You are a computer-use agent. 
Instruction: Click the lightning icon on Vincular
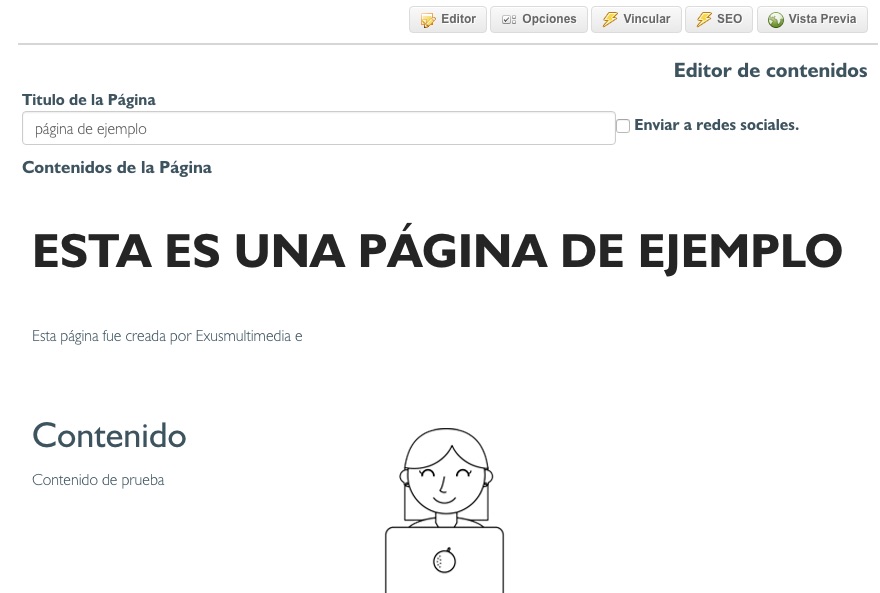pyautogui.click(x=609, y=20)
